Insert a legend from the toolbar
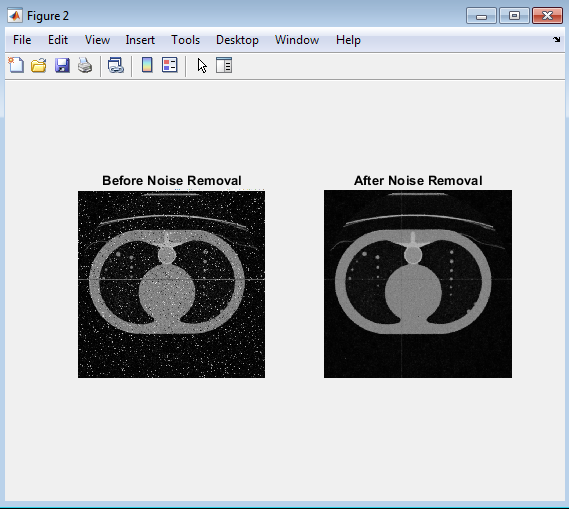Image resolution: width=569 pixels, height=509 pixels. (x=169, y=65)
